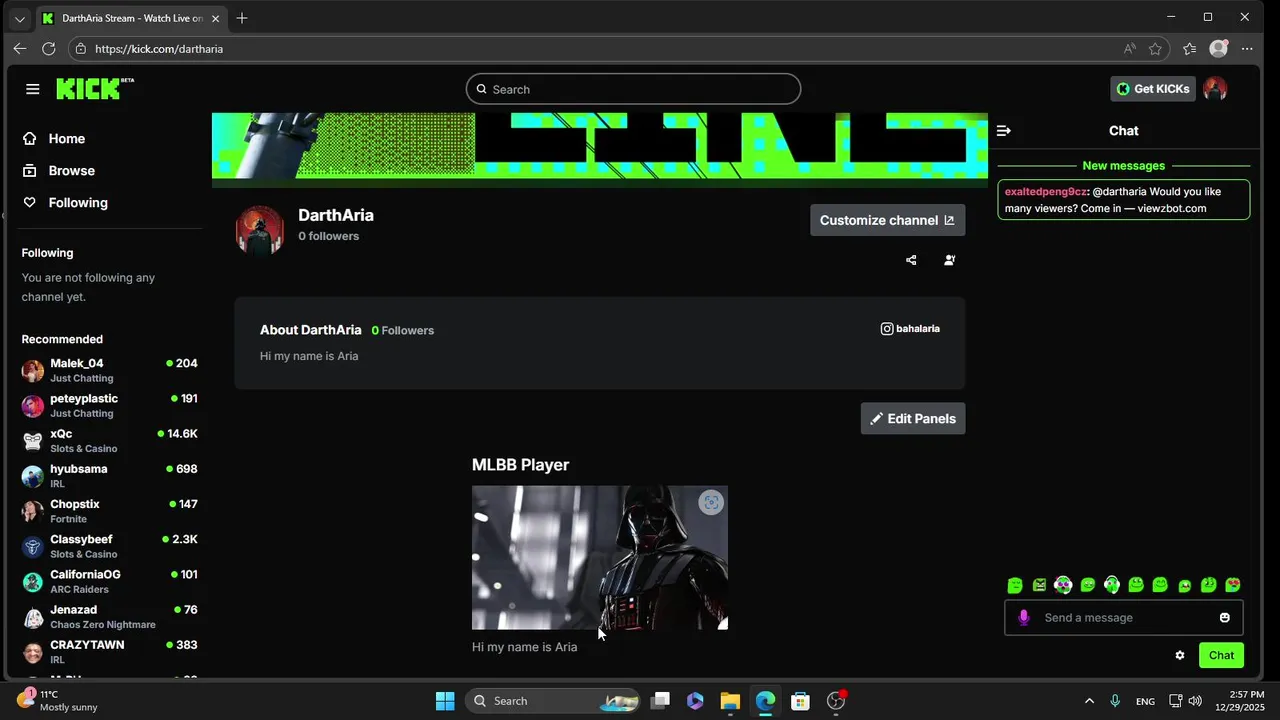Show hidden system tray icons
The width and height of the screenshot is (1280, 720).
pyautogui.click(x=1089, y=701)
